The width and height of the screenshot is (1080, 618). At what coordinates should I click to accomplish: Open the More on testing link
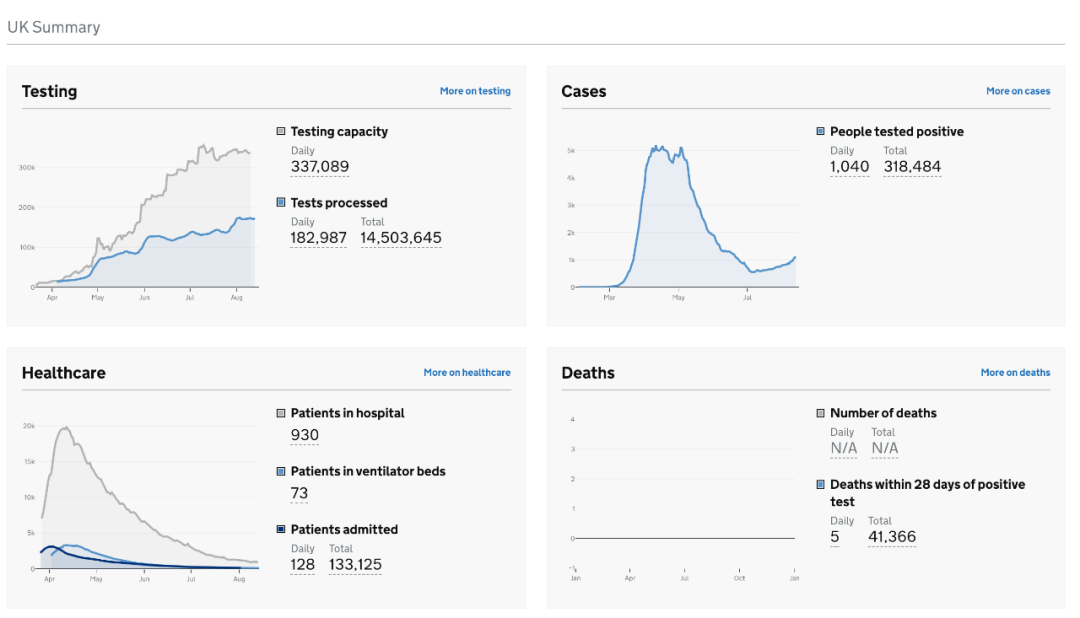(x=475, y=91)
